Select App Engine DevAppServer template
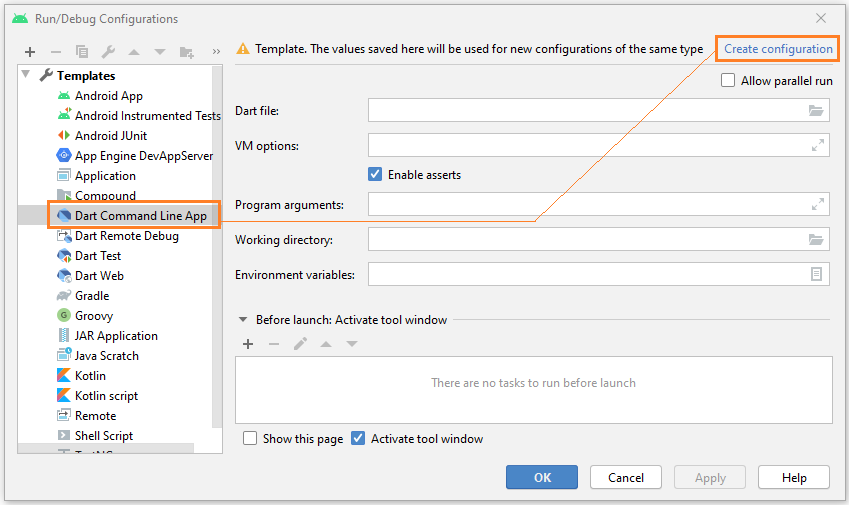Viewport: 849px width, 505px height. point(135,156)
